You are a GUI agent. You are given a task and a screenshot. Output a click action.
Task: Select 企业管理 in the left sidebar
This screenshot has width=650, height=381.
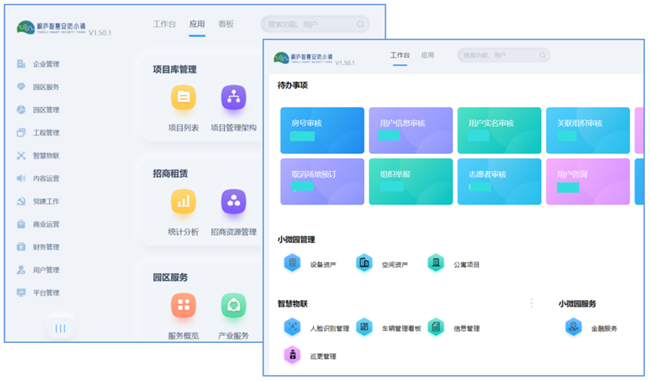pyautogui.click(x=38, y=64)
